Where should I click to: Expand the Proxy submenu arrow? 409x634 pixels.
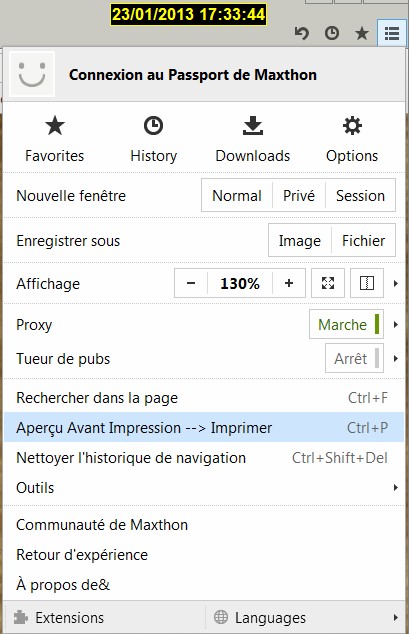(x=396, y=324)
